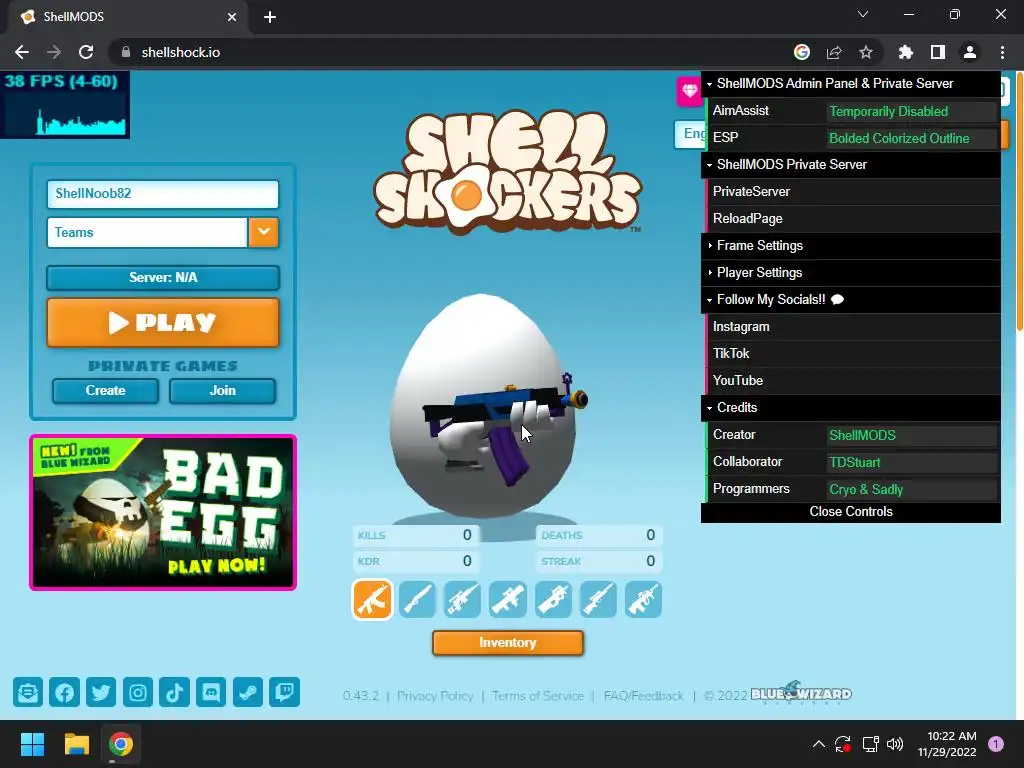Click the Bad Egg Play Now banner
This screenshot has height=768, width=1024.
pyautogui.click(x=163, y=513)
